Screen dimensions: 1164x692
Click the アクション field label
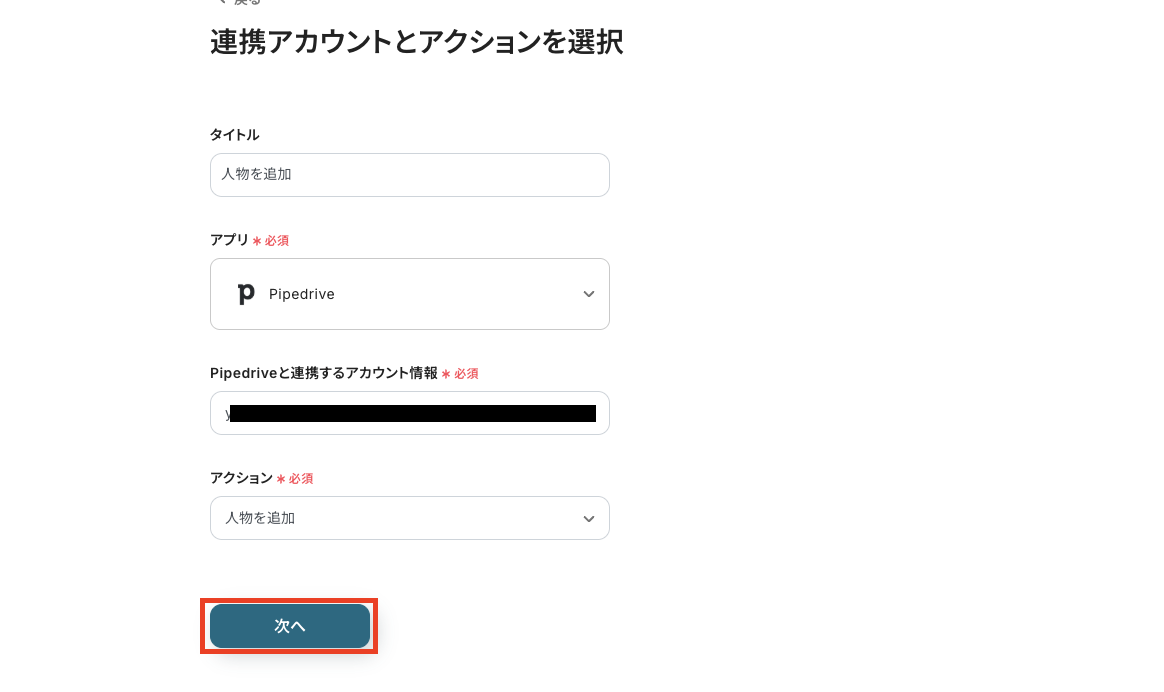[241, 478]
